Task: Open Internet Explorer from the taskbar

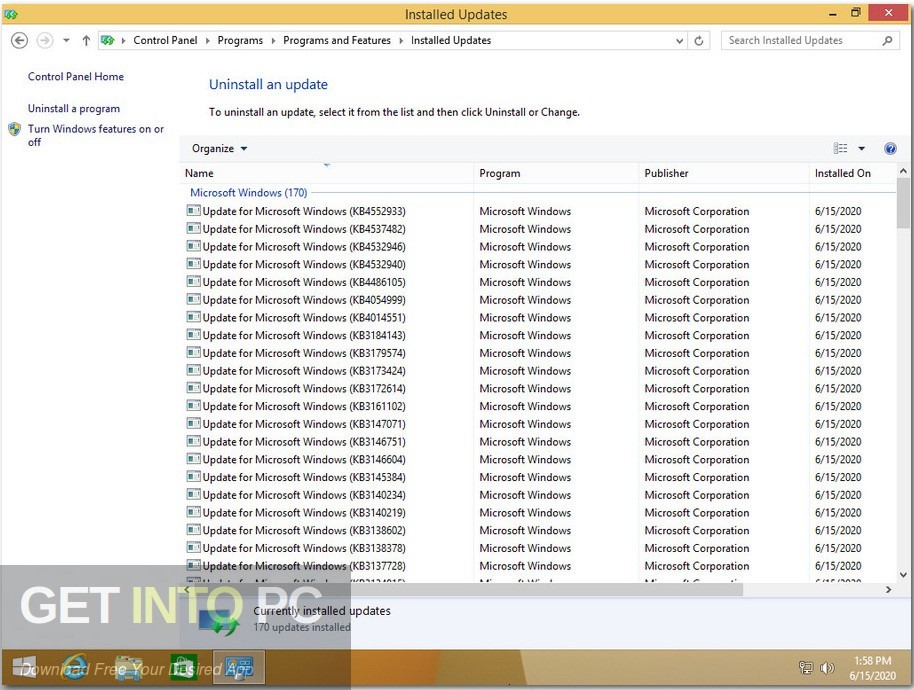Action: (x=75, y=667)
